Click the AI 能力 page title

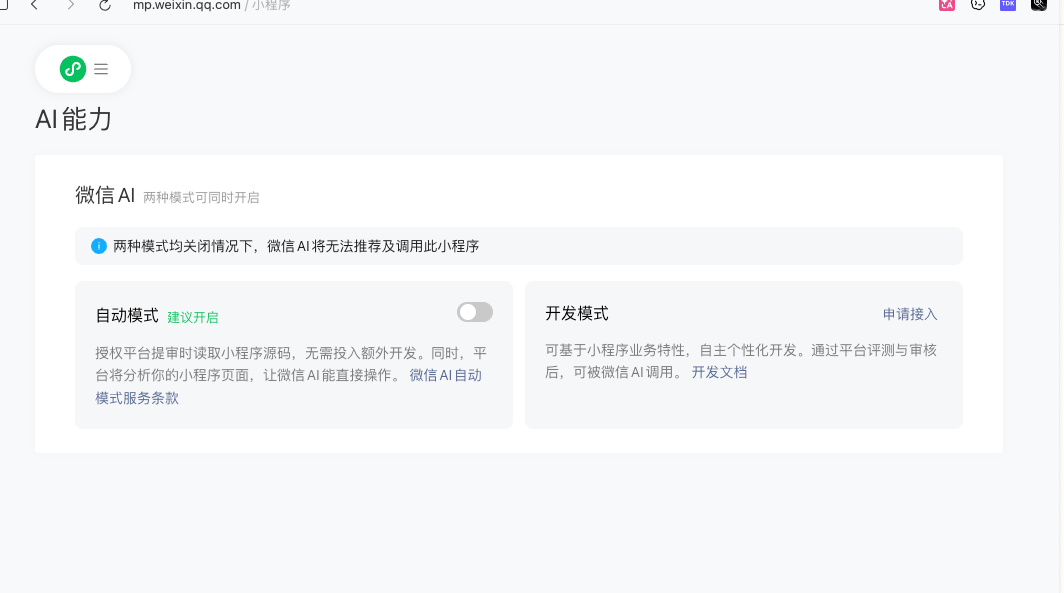coord(73,119)
